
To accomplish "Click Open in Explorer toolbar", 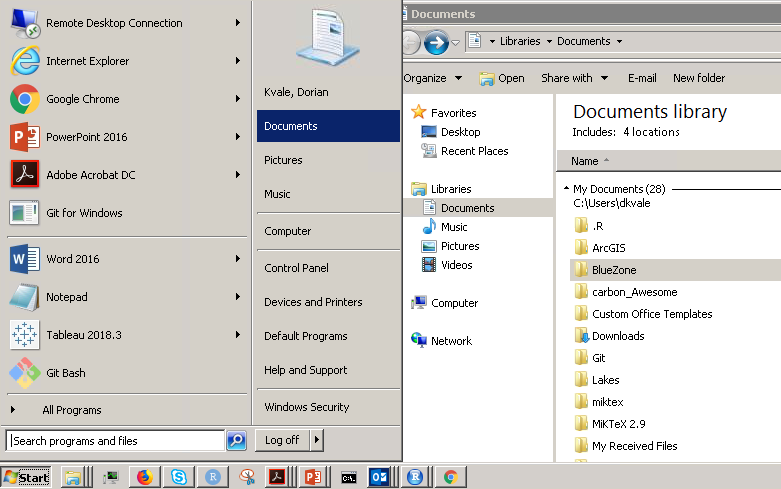I will (502, 78).
